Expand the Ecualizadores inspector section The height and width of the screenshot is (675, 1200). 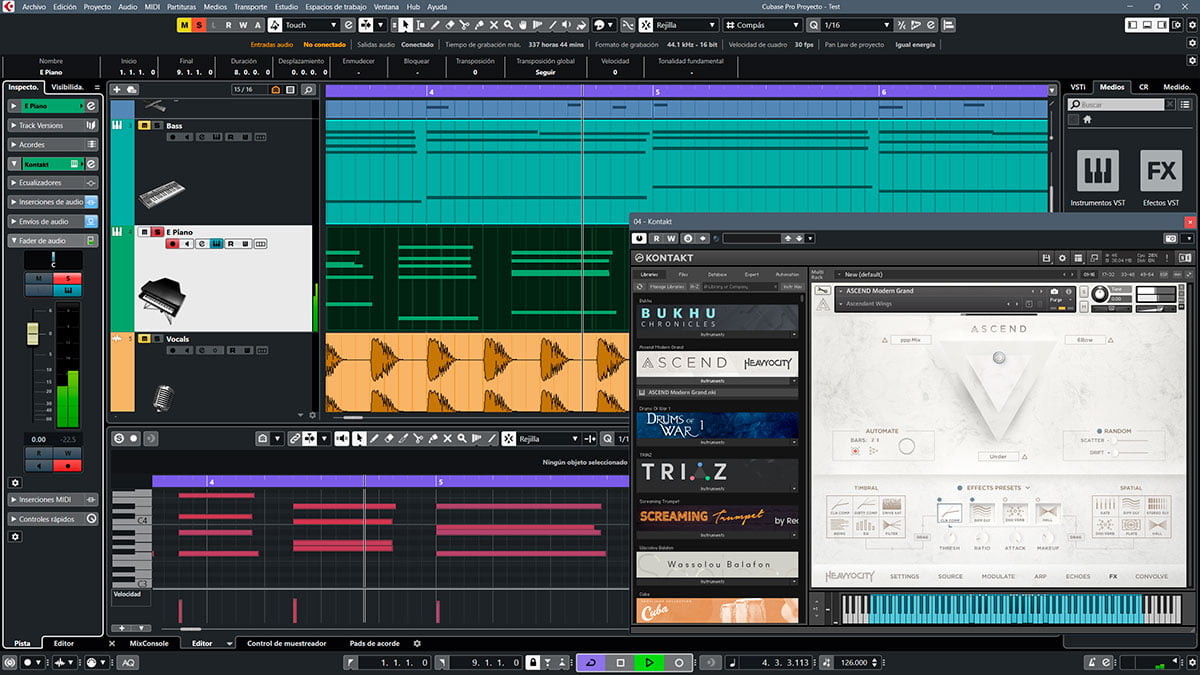pyautogui.click(x=52, y=183)
